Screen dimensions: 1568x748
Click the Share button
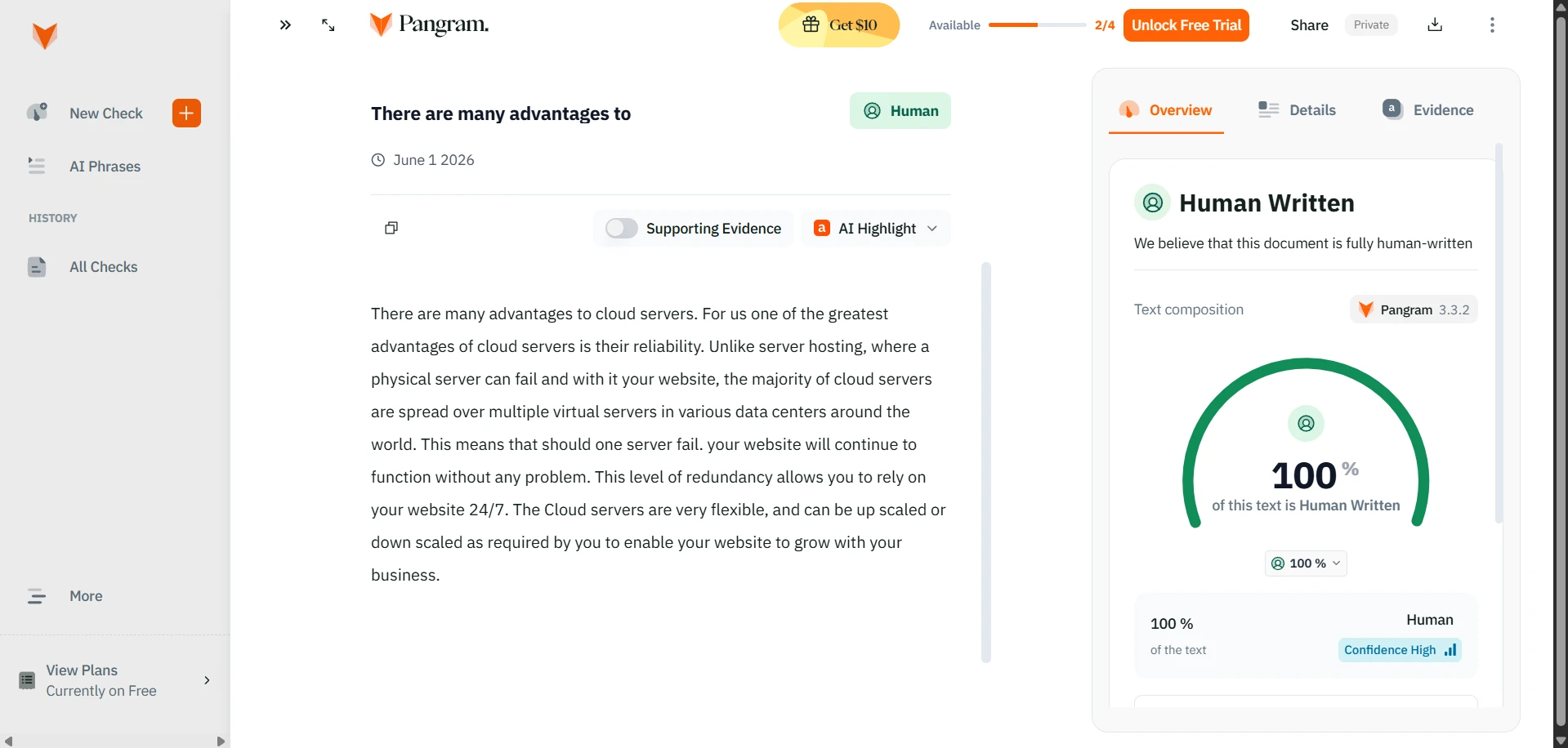pyautogui.click(x=1309, y=25)
